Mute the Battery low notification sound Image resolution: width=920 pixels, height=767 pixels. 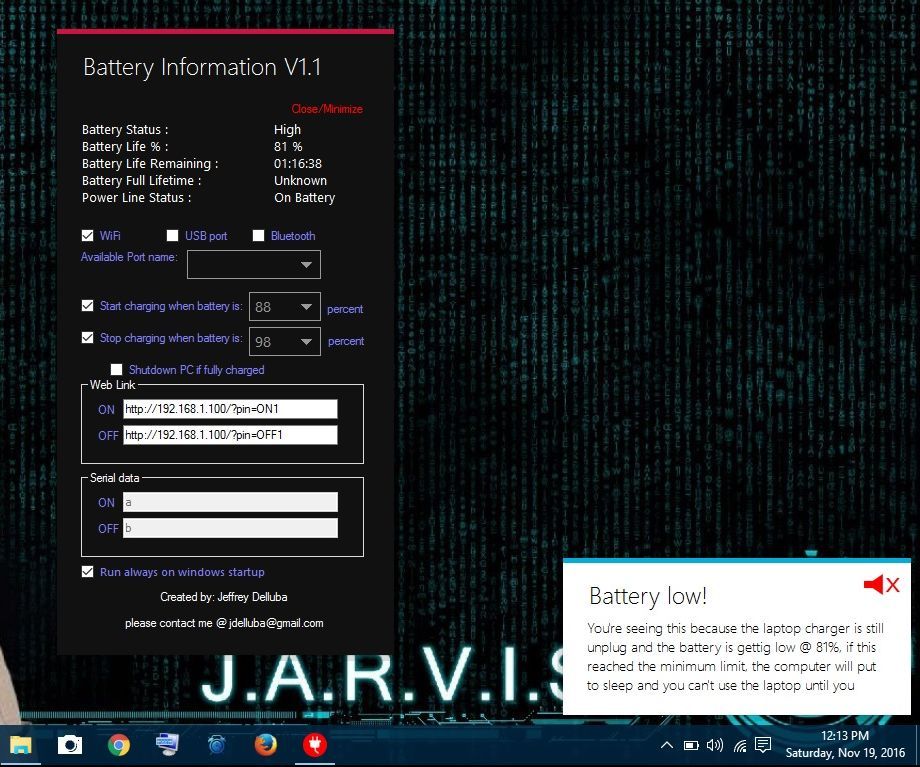point(873,584)
